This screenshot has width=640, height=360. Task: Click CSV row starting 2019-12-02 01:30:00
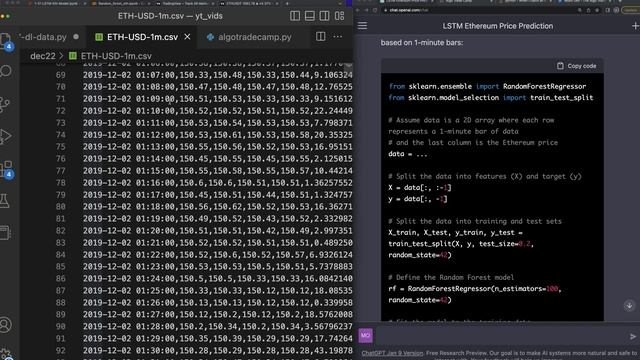218,350
